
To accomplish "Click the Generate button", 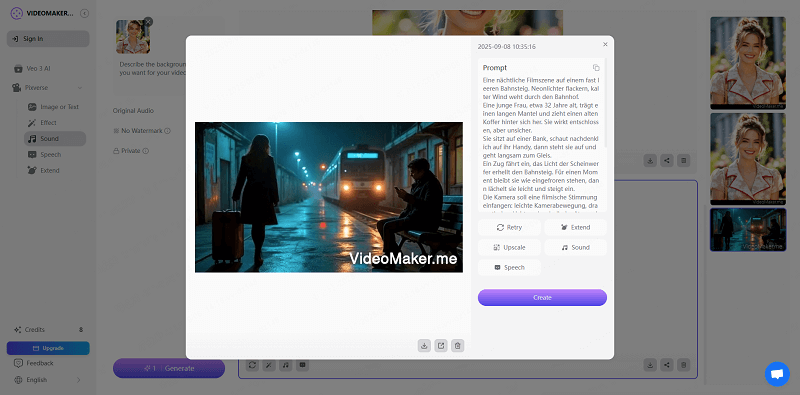I will pos(169,368).
